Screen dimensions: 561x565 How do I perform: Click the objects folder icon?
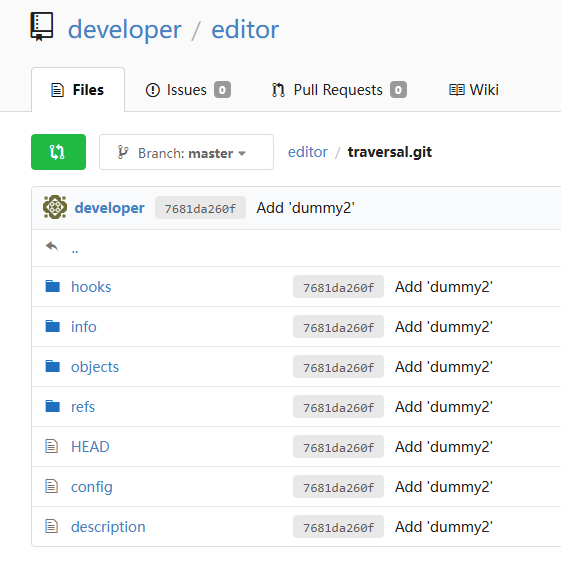click(53, 366)
